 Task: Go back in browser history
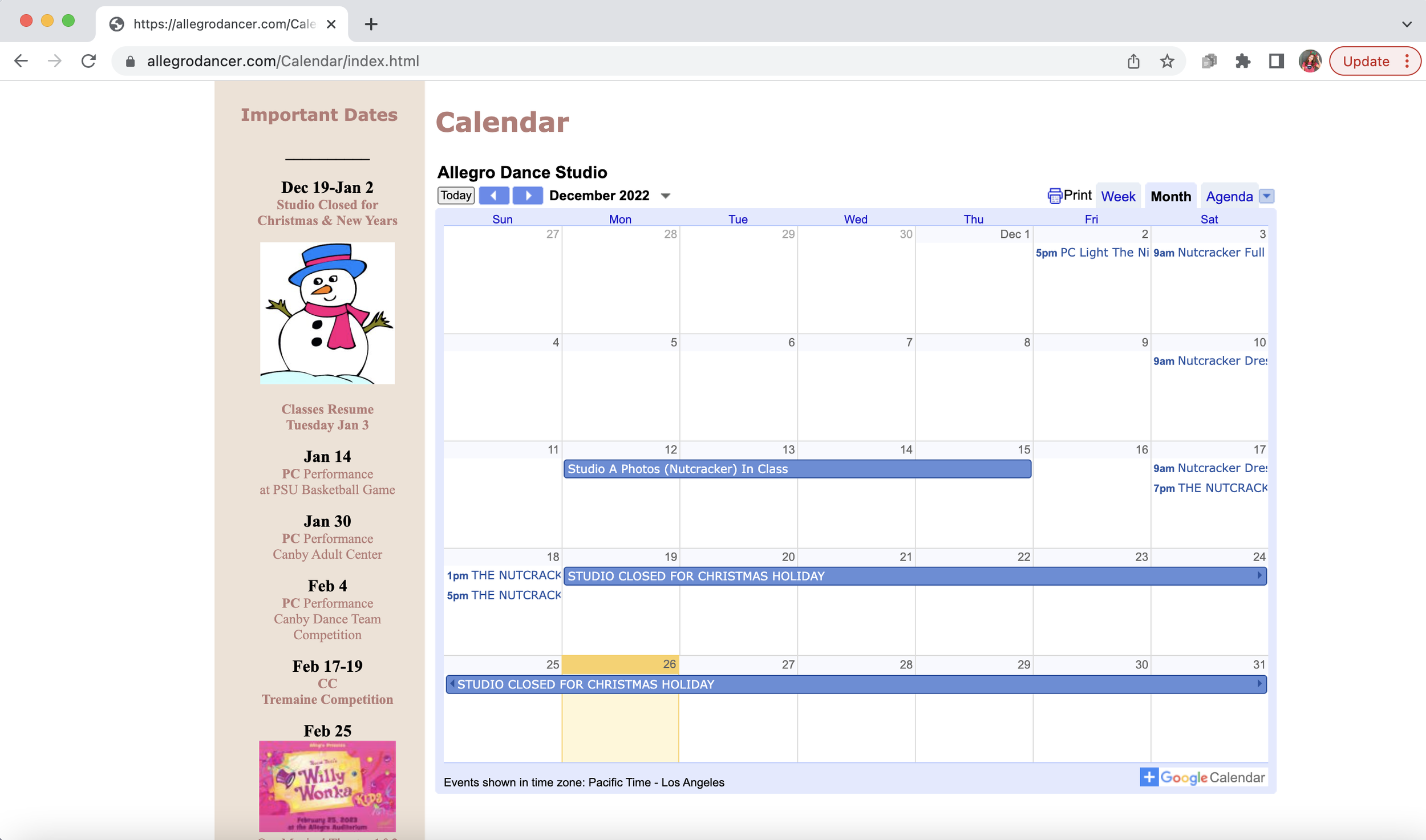tap(21, 61)
